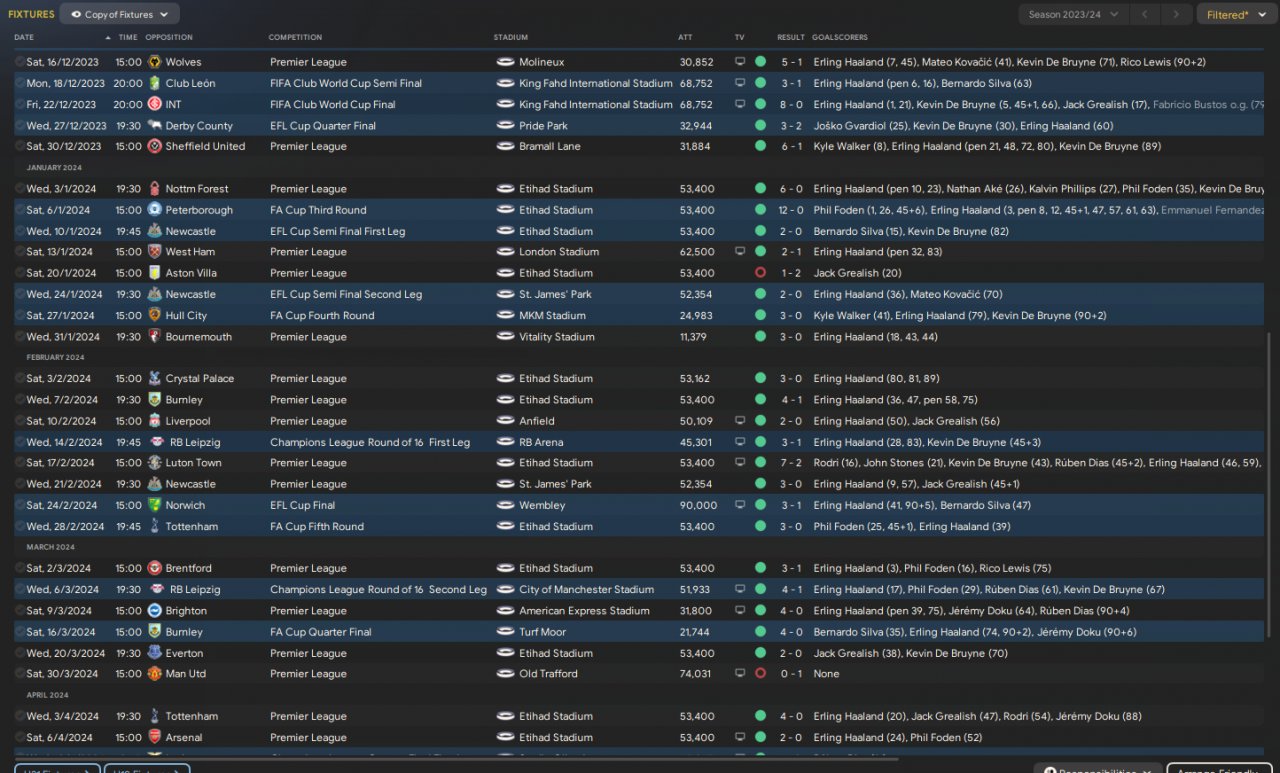Sort by the STADIUM column header
The width and height of the screenshot is (1280, 773).
(511, 37)
